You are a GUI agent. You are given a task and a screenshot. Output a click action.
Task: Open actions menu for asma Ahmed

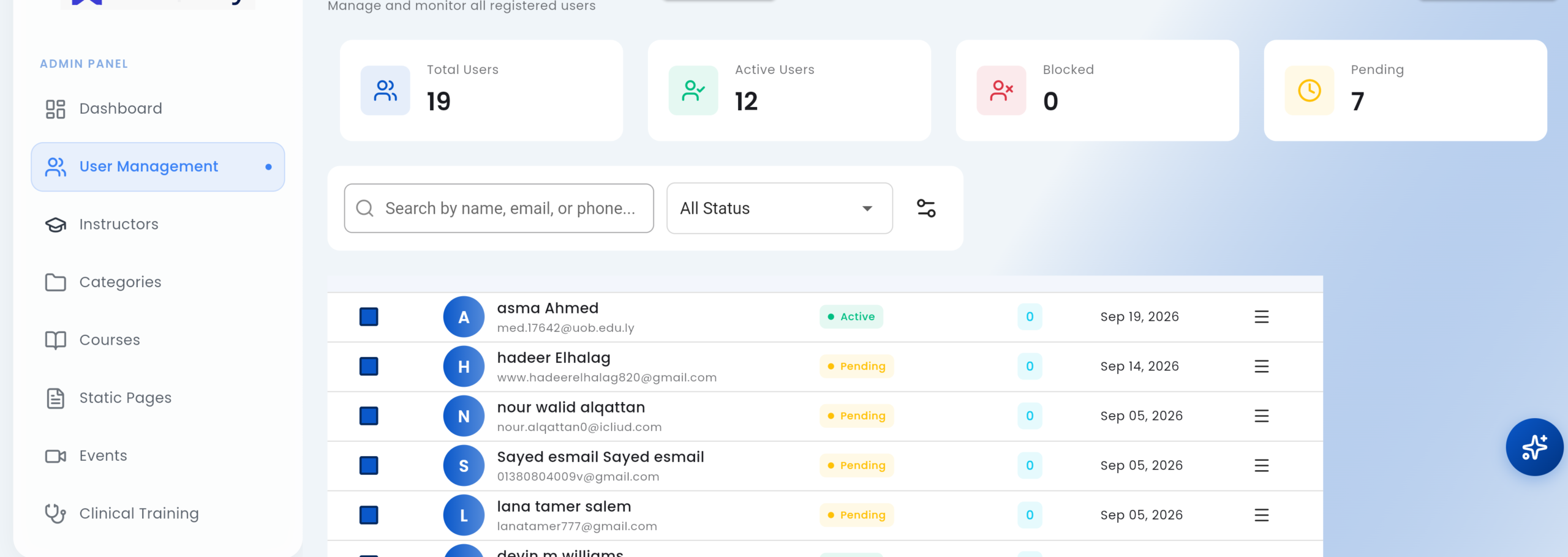click(1261, 317)
